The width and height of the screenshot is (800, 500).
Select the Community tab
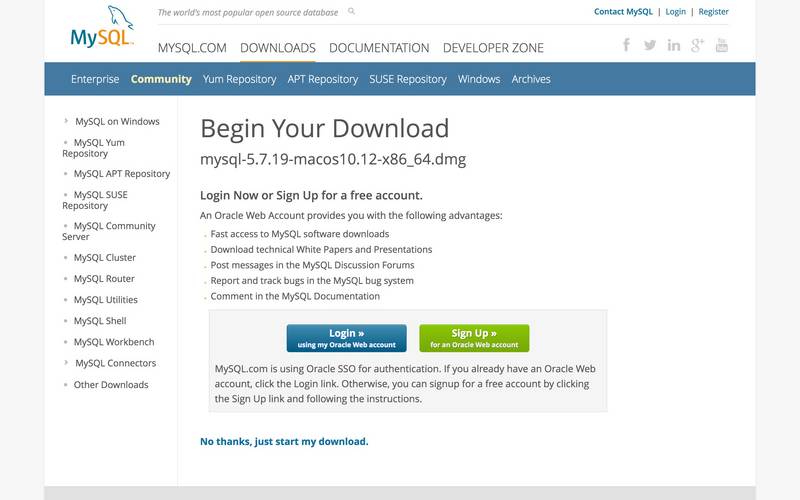[x=161, y=79]
